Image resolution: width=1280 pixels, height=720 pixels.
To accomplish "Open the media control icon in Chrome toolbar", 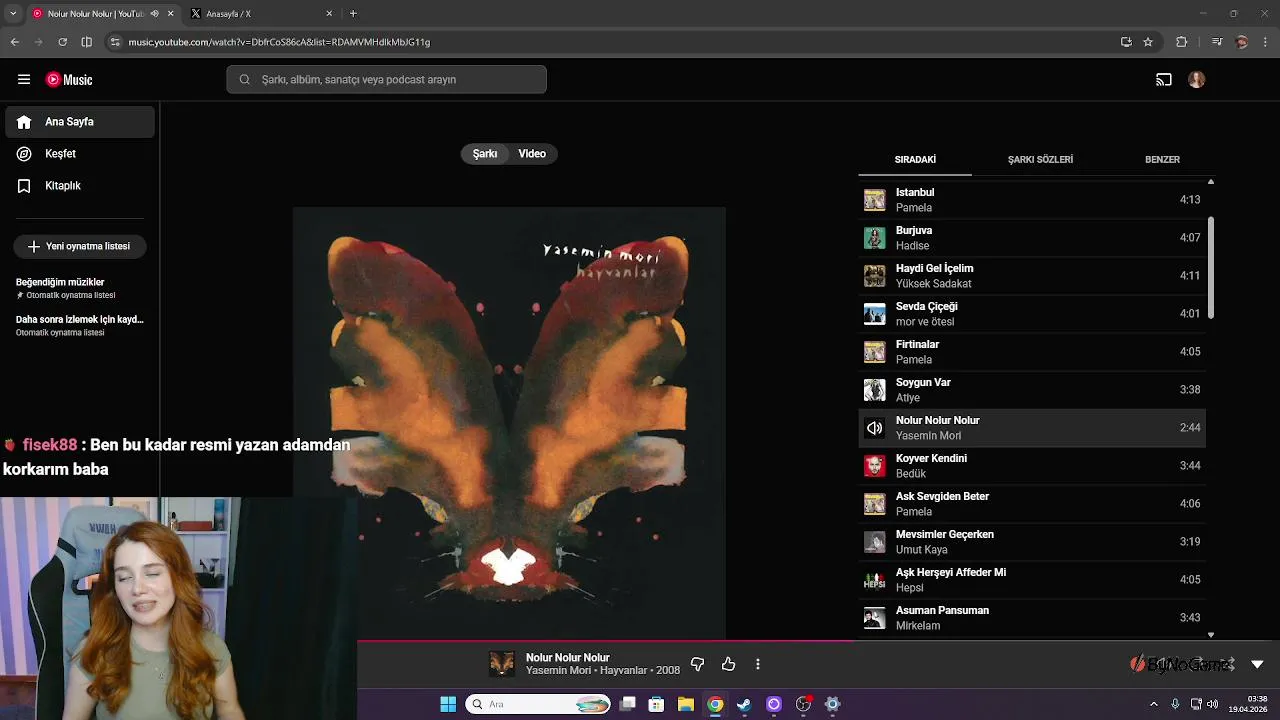I will pyautogui.click(x=1216, y=42).
